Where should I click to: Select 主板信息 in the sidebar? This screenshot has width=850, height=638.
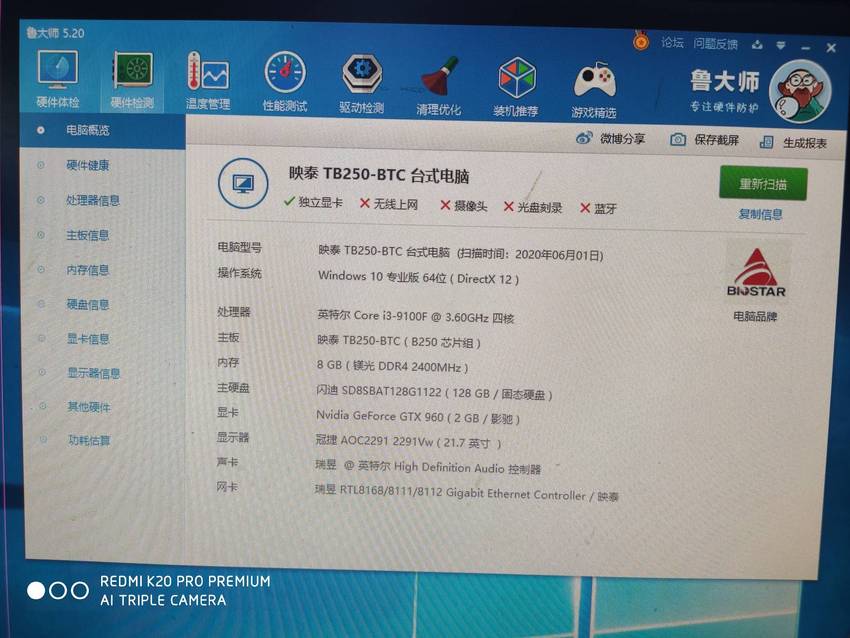[x=88, y=235]
